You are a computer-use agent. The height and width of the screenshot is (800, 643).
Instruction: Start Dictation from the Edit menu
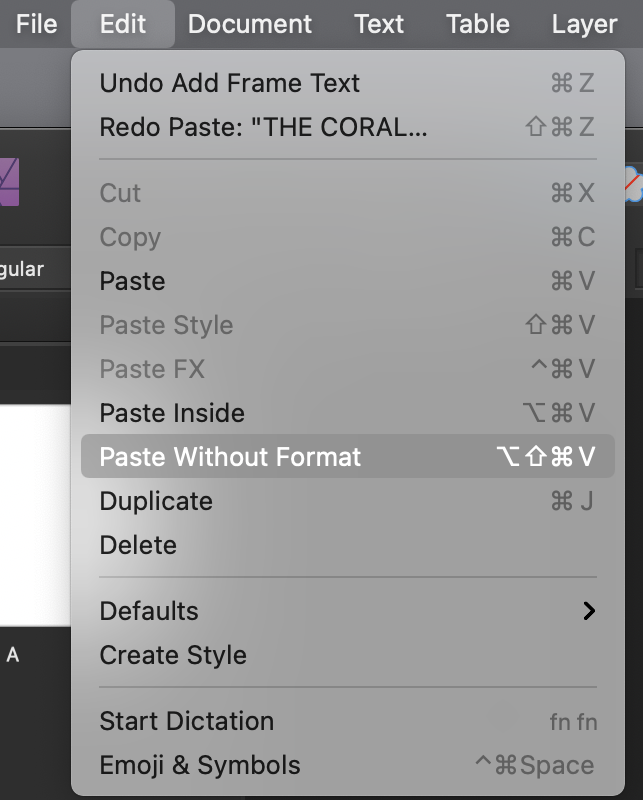[x=186, y=721]
